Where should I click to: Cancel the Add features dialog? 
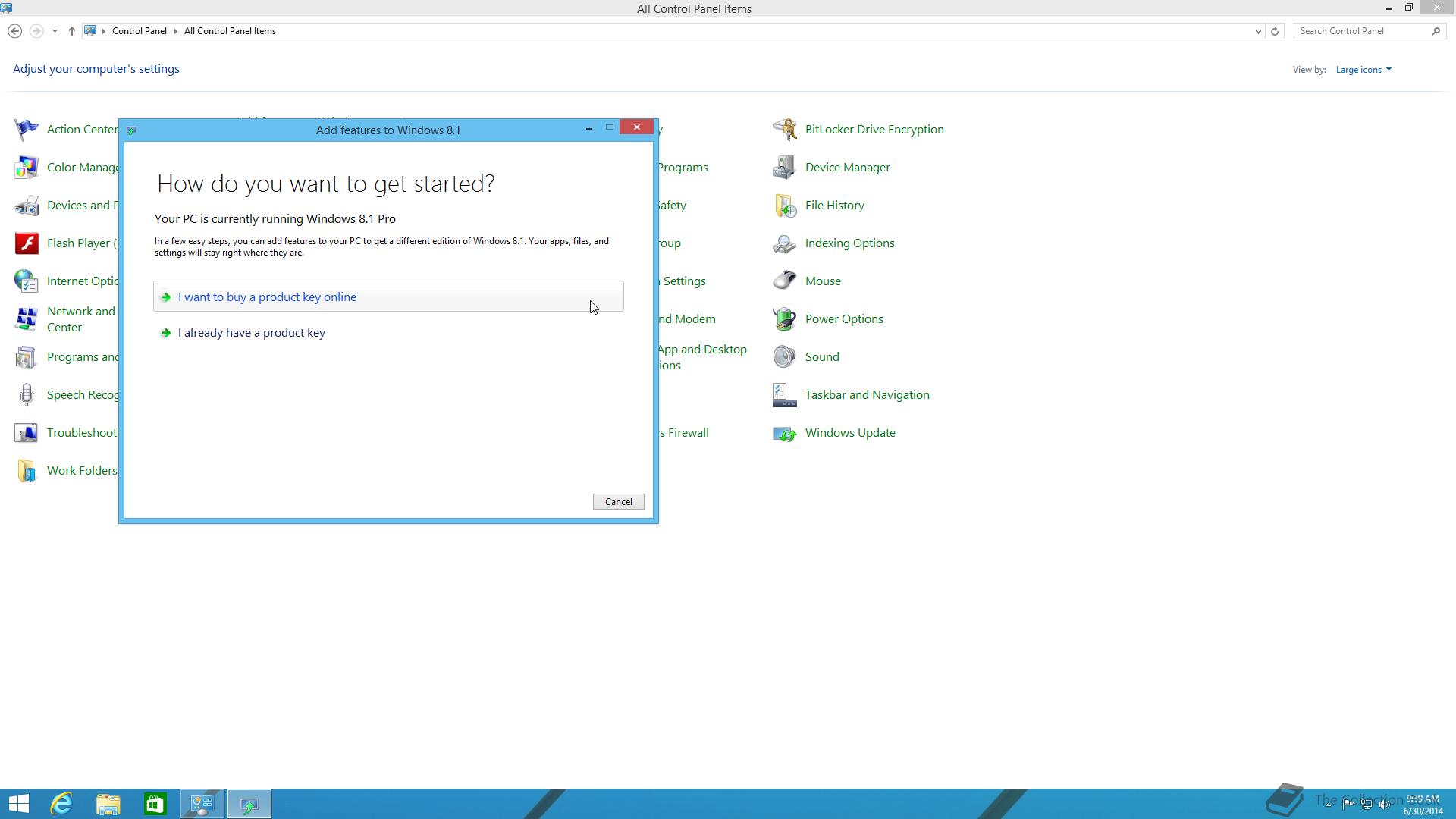(x=619, y=502)
